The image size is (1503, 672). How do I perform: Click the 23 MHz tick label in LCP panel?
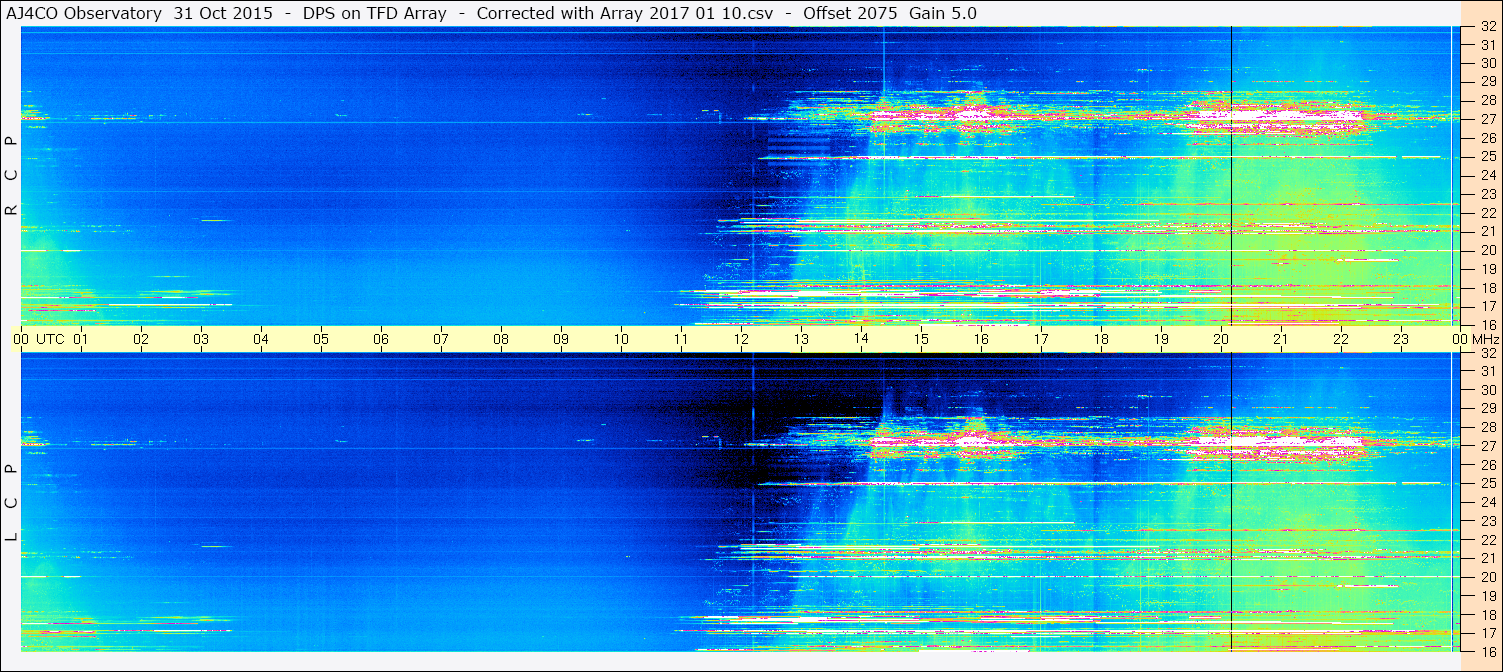[x=1487, y=521]
